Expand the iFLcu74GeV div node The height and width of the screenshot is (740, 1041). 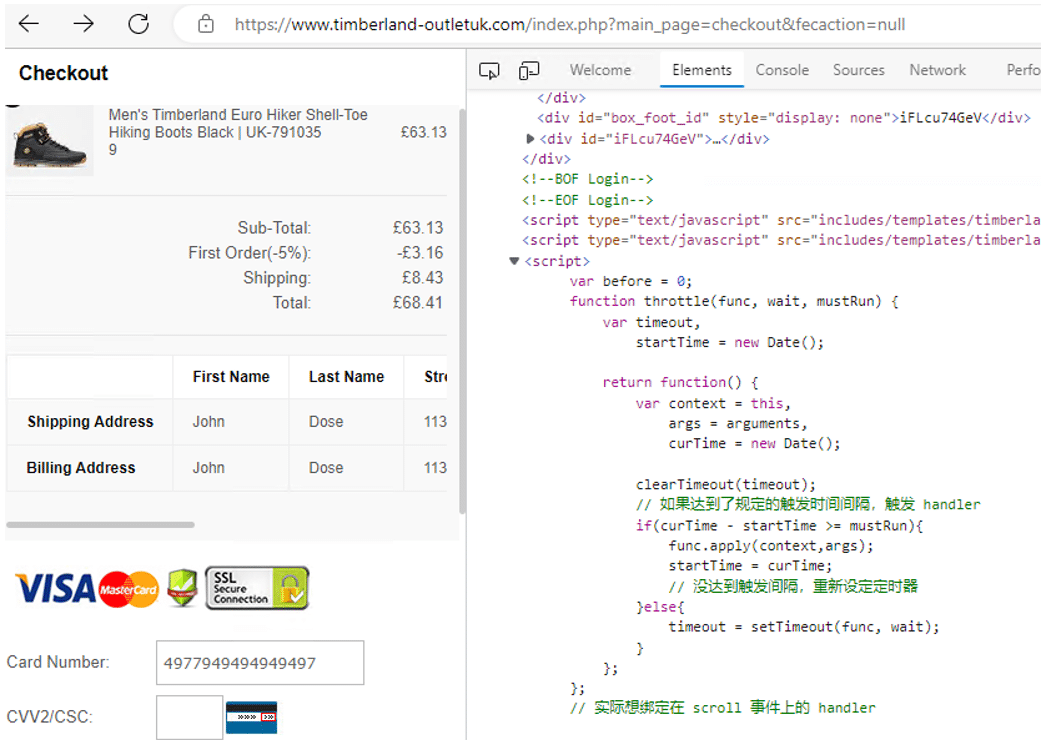pos(531,139)
